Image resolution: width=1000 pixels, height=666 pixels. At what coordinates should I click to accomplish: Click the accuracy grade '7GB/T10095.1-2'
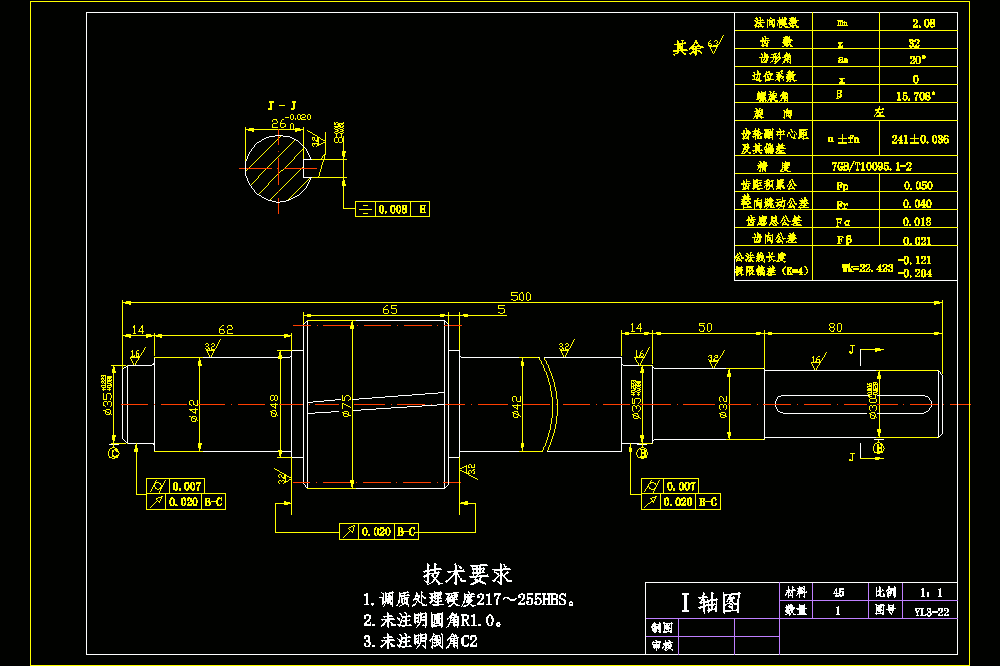coord(871,166)
